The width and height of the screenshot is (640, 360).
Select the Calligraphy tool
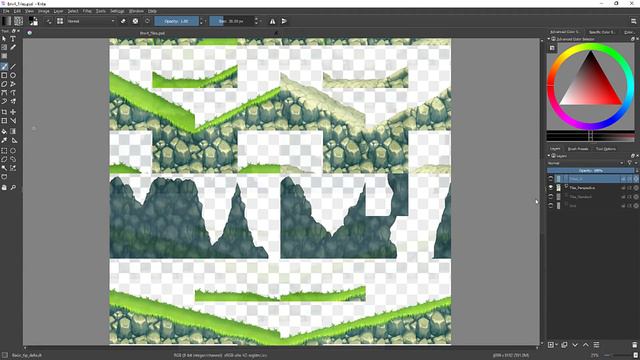(13, 47)
